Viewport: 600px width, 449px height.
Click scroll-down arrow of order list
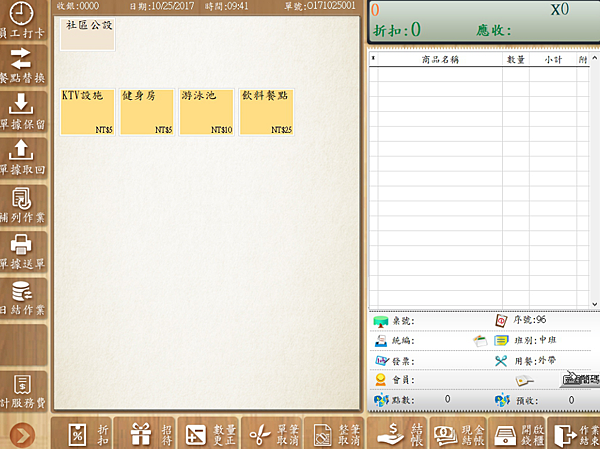(594, 304)
